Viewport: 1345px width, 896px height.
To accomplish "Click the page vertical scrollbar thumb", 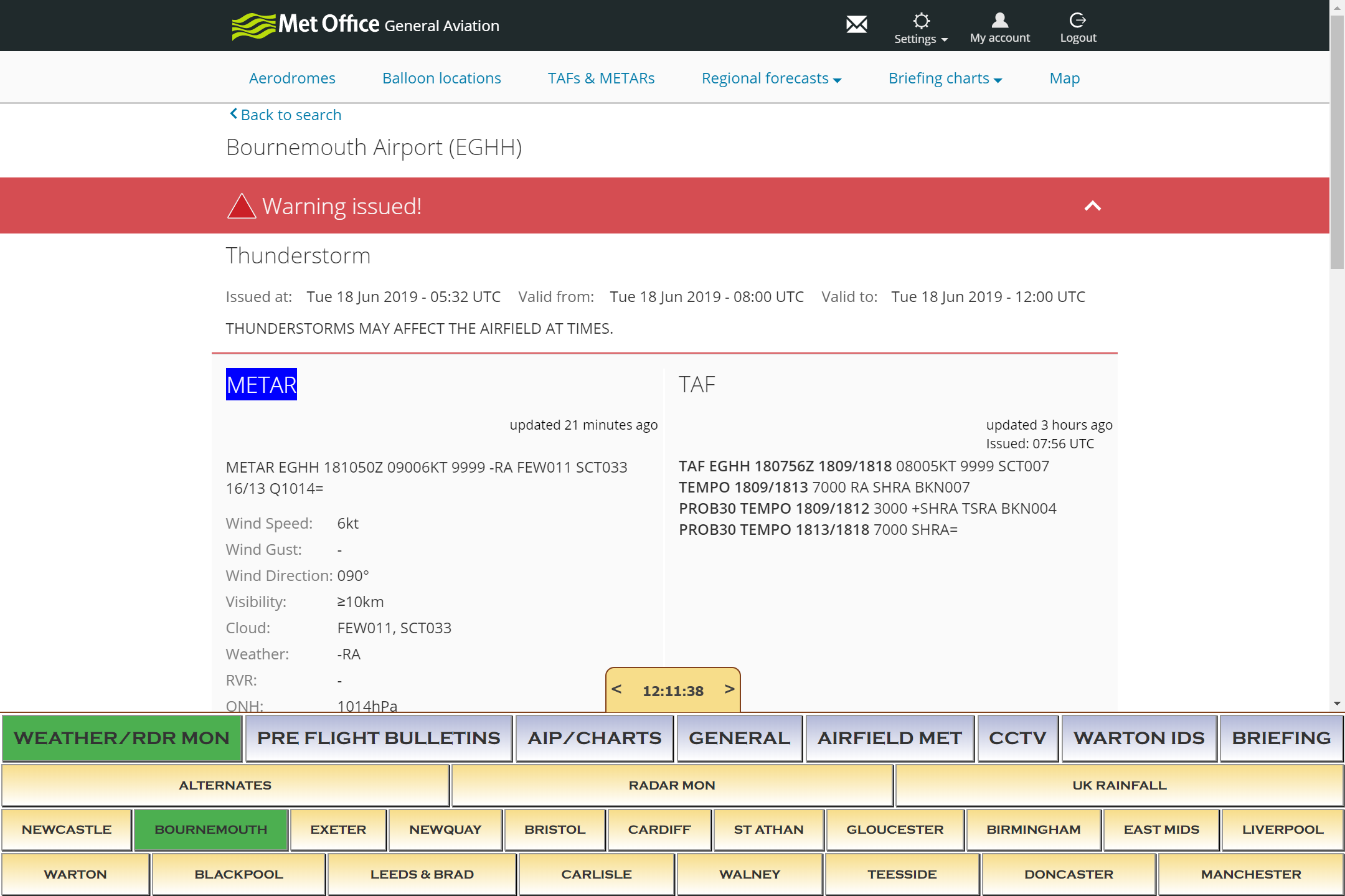I will (x=1337, y=142).
